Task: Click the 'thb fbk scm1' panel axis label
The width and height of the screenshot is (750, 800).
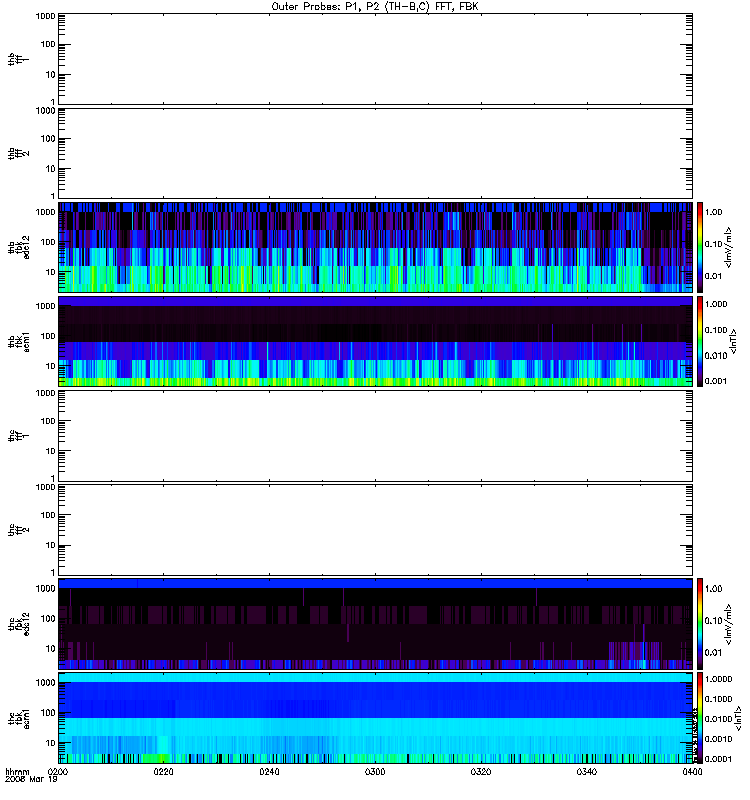Action: [x=18, y=341]
